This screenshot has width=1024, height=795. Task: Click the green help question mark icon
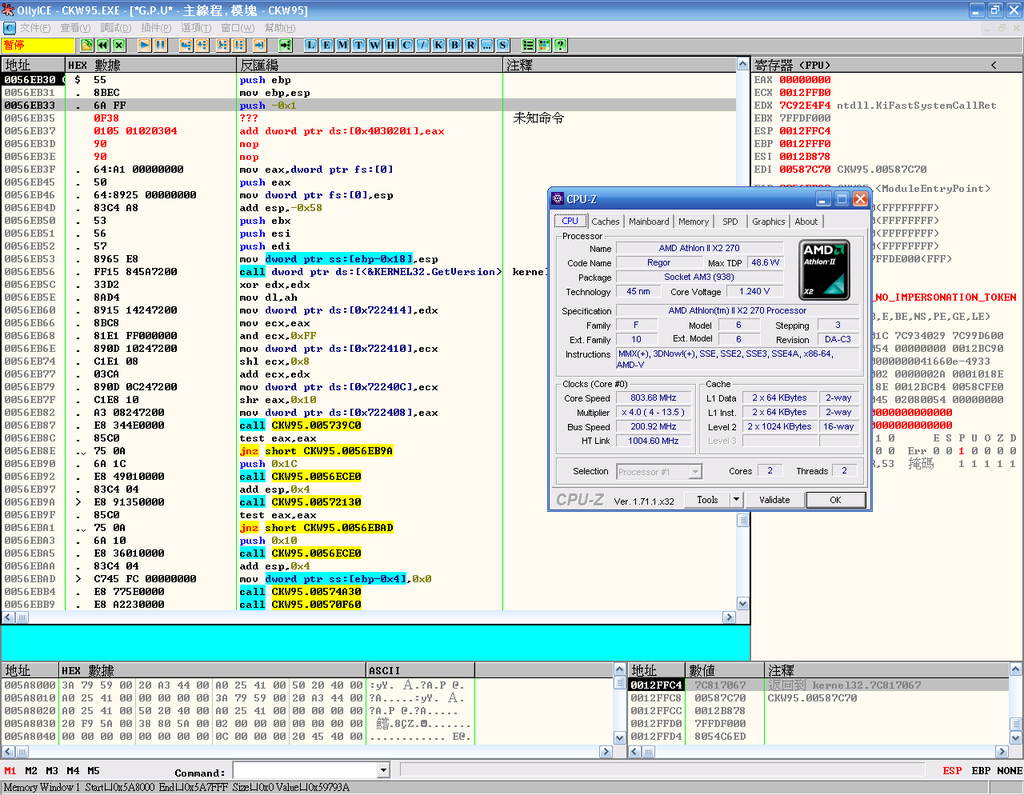(x=560, y=45)
